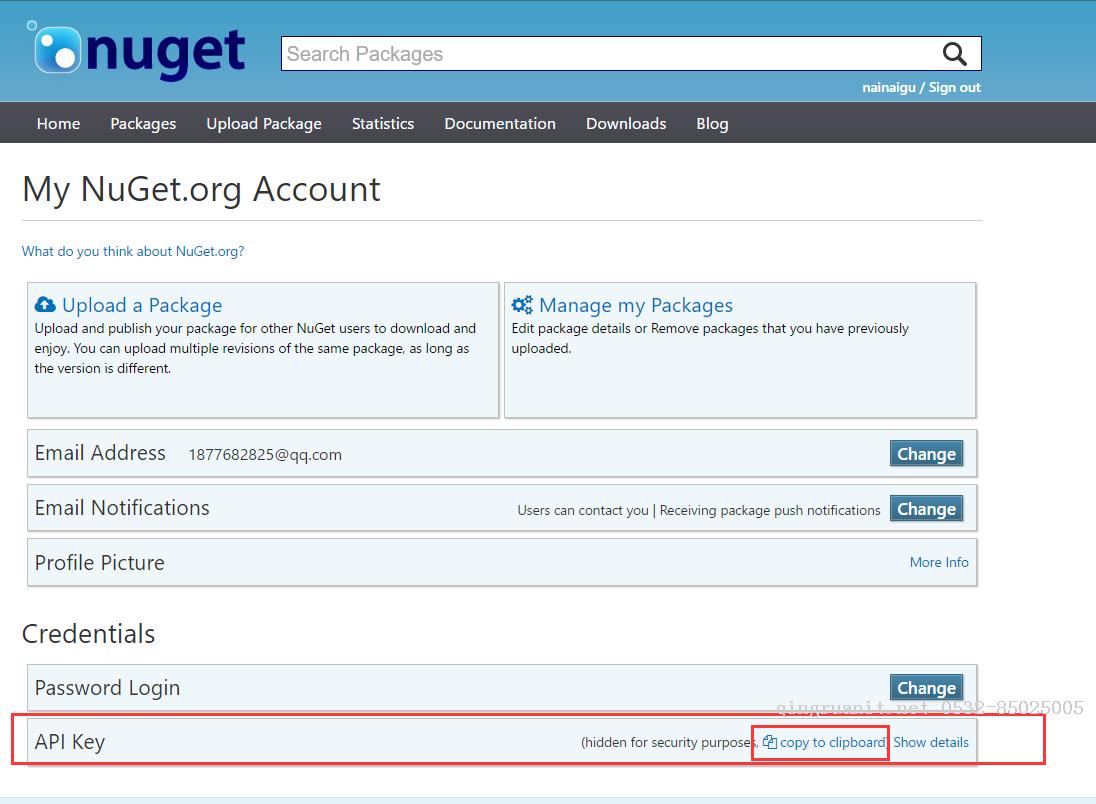Open the Manage my Packages heading link
The height and width of the screenshot is (804, 1096).
point(636,305)
